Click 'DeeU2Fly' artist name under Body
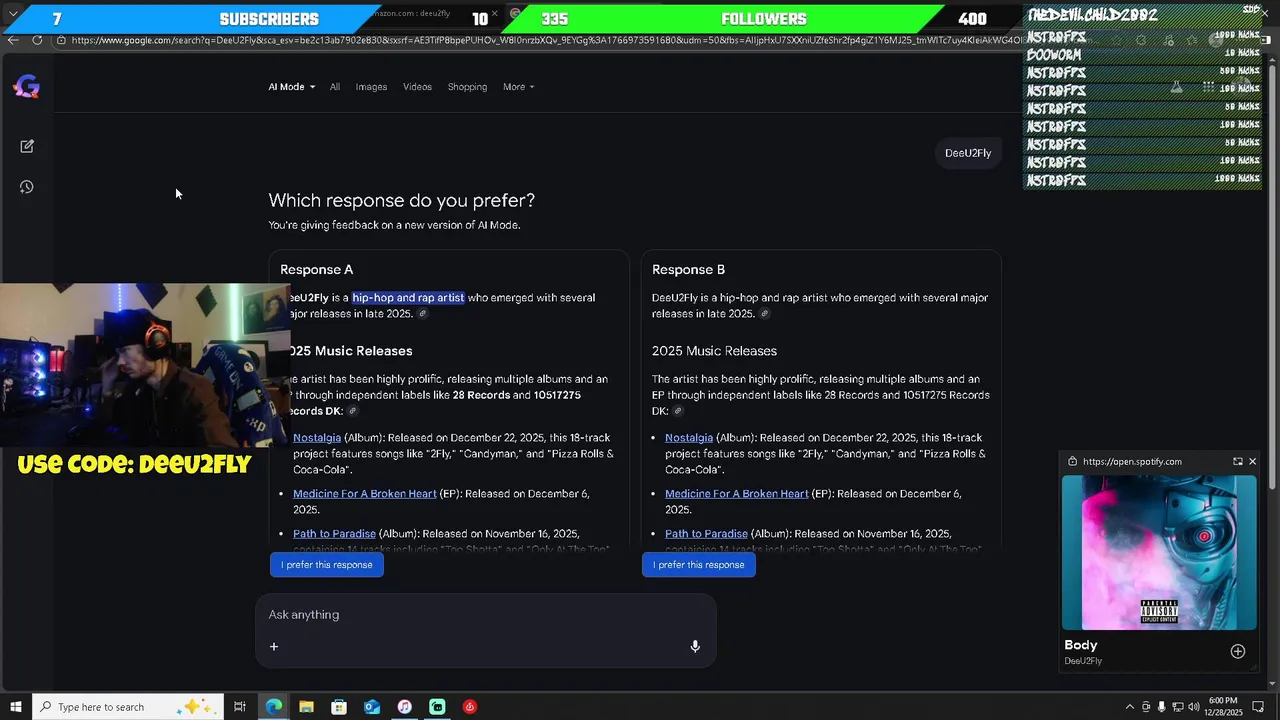The image size is (1280, 720). pyautogui.click(x=1083, y=661)
